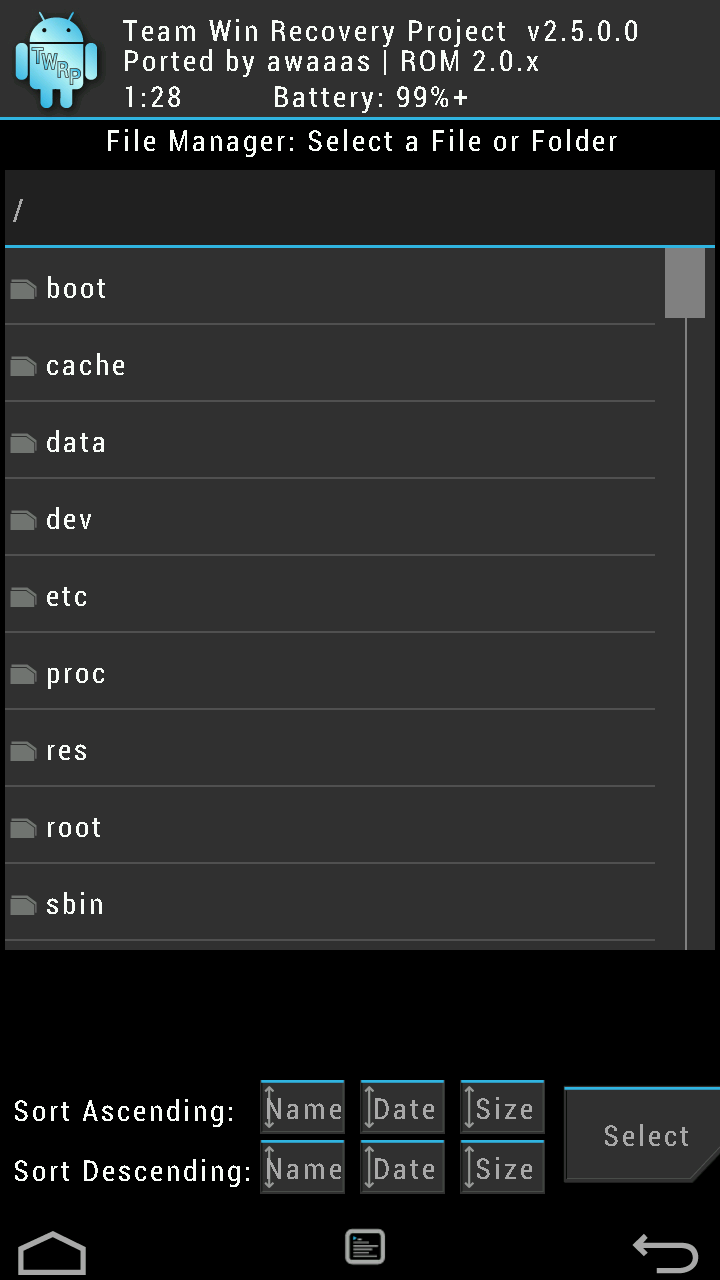The width and height of the screenshot is (720, 1280).
Task: Tap the Back arrow icon
Action: click(665, 1252)
